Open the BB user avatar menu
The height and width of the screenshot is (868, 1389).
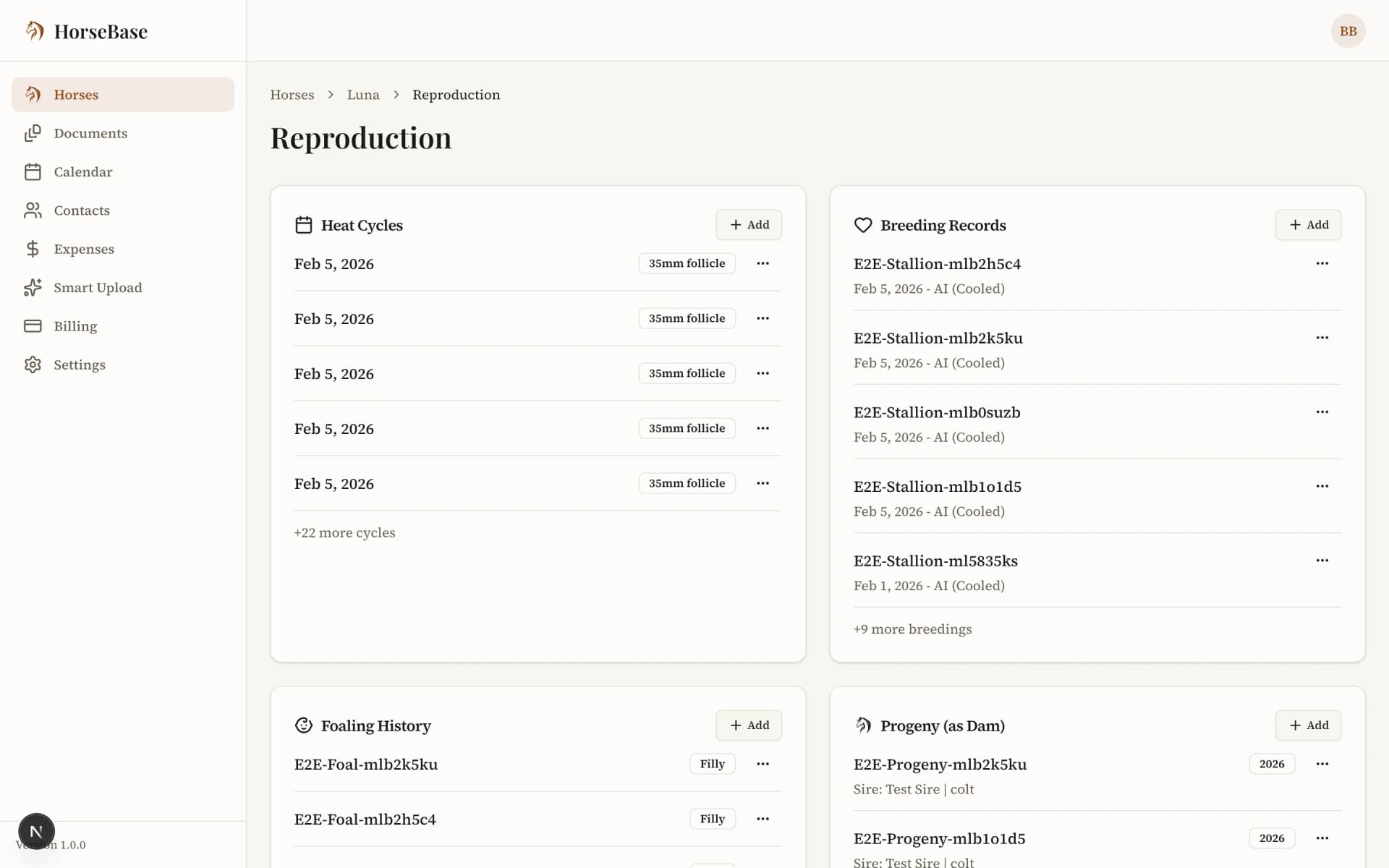[1348, 31]
